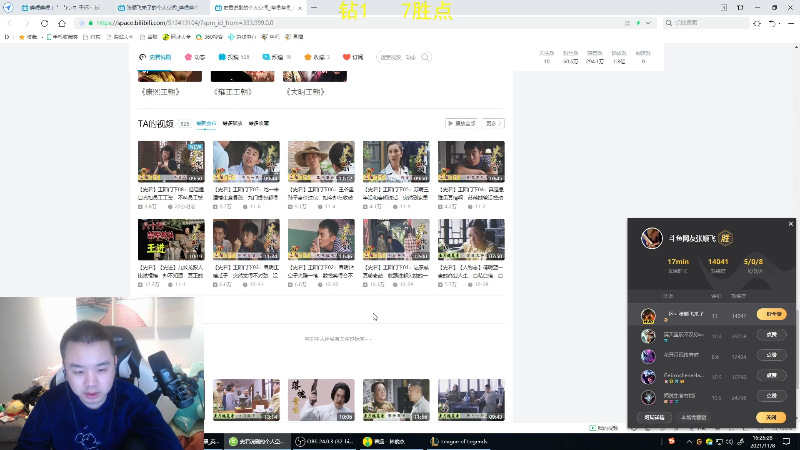Click the Sogou input method tray icon
800x450 pixels.
pyautogui.click(x=671, y=441)
